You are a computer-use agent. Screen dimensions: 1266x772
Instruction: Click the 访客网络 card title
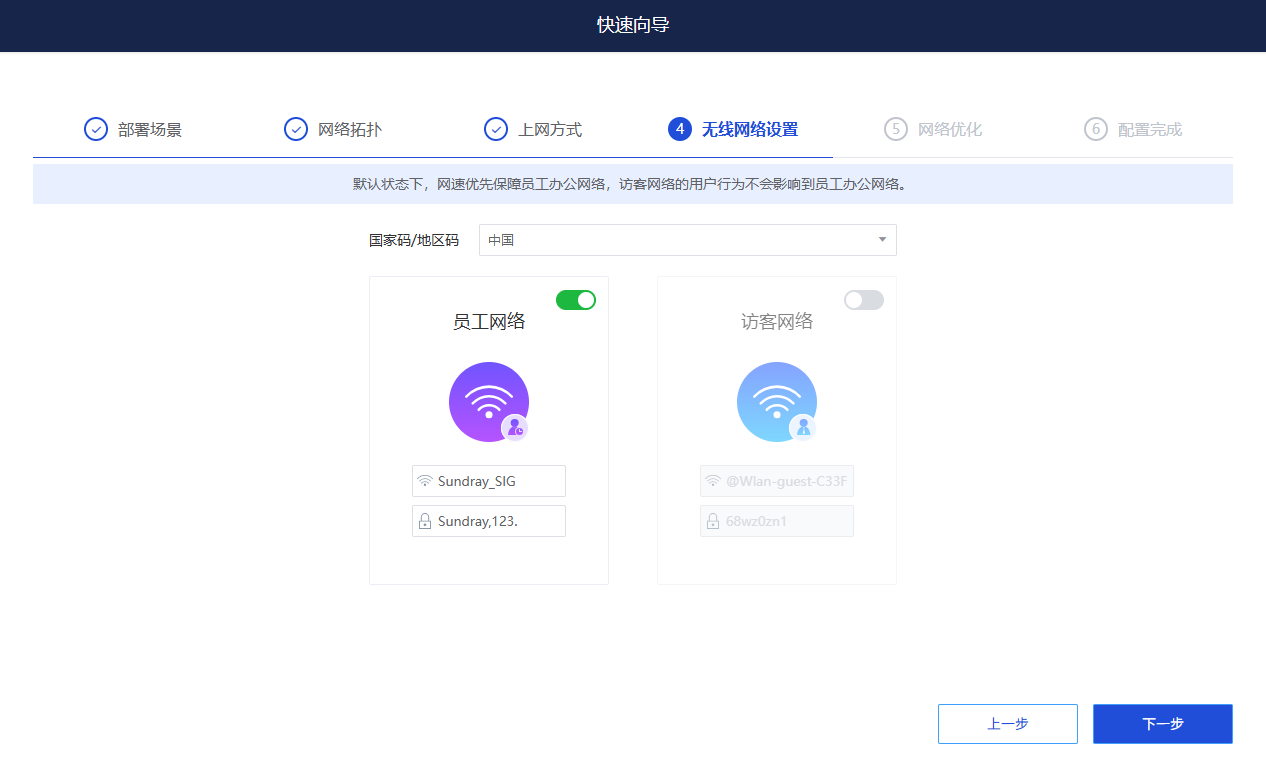(x=777, y=322)
